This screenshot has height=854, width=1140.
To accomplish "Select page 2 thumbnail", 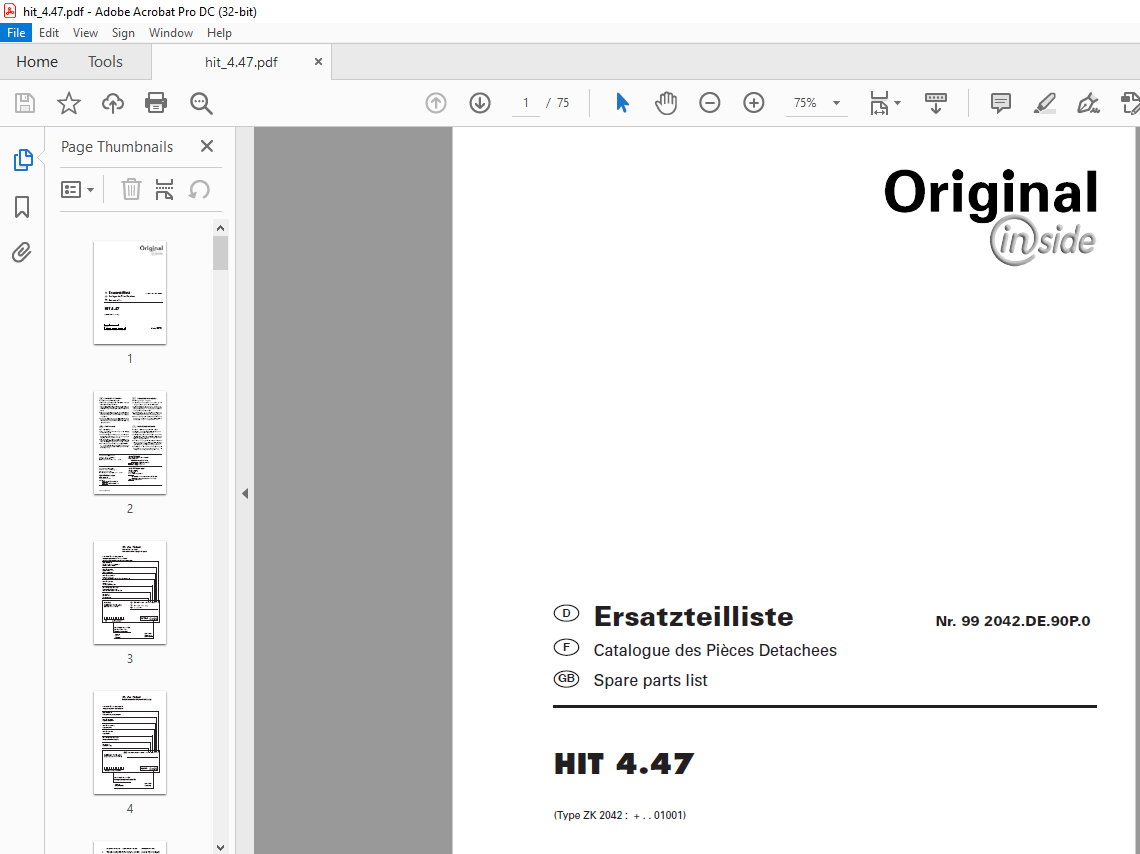I will click(130, 443).
